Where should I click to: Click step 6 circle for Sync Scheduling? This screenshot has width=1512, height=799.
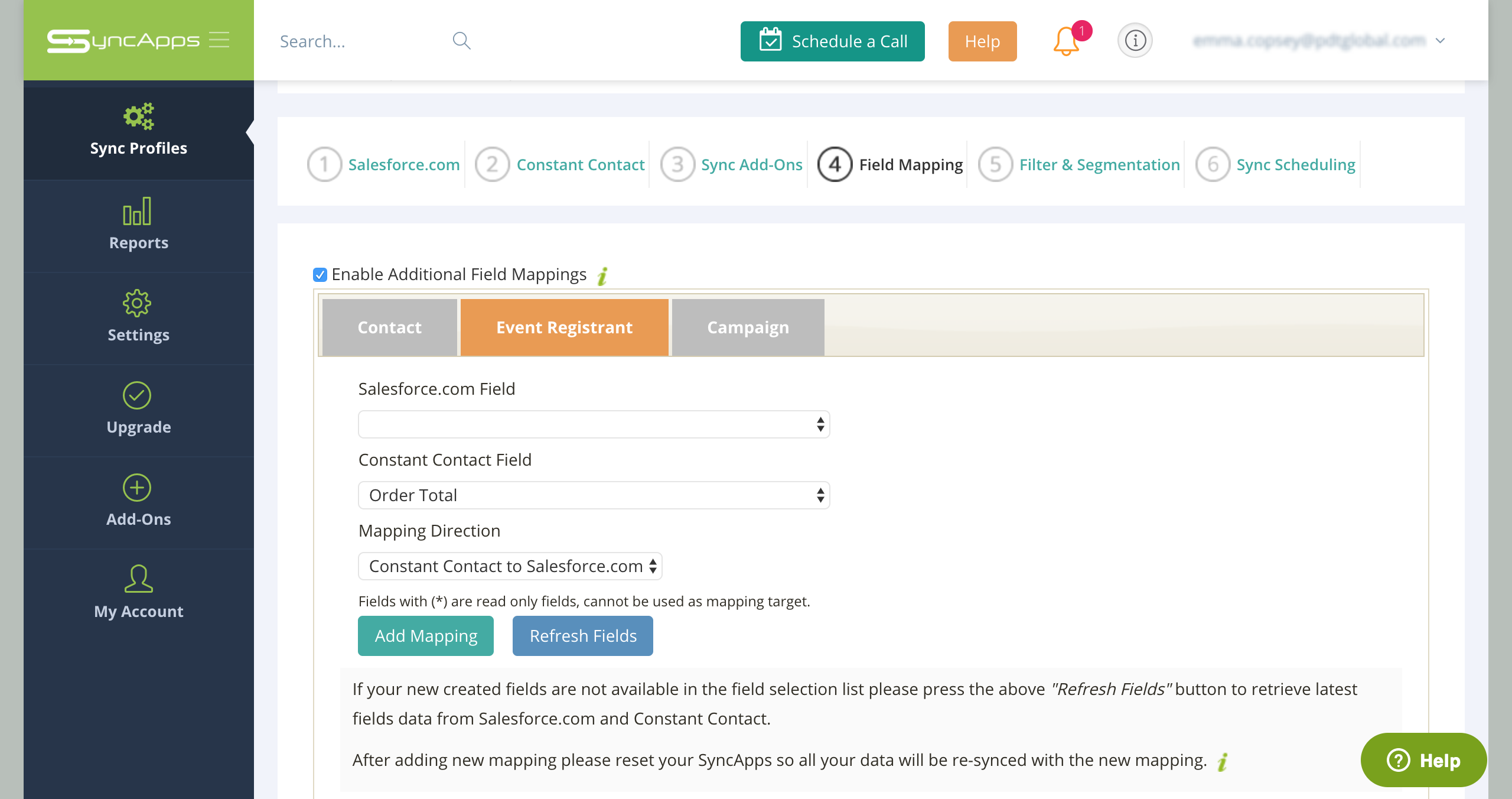[1213, 164]
